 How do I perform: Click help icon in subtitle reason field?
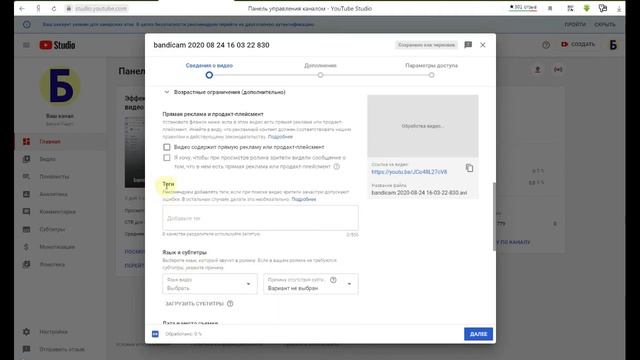click(333, 280)
